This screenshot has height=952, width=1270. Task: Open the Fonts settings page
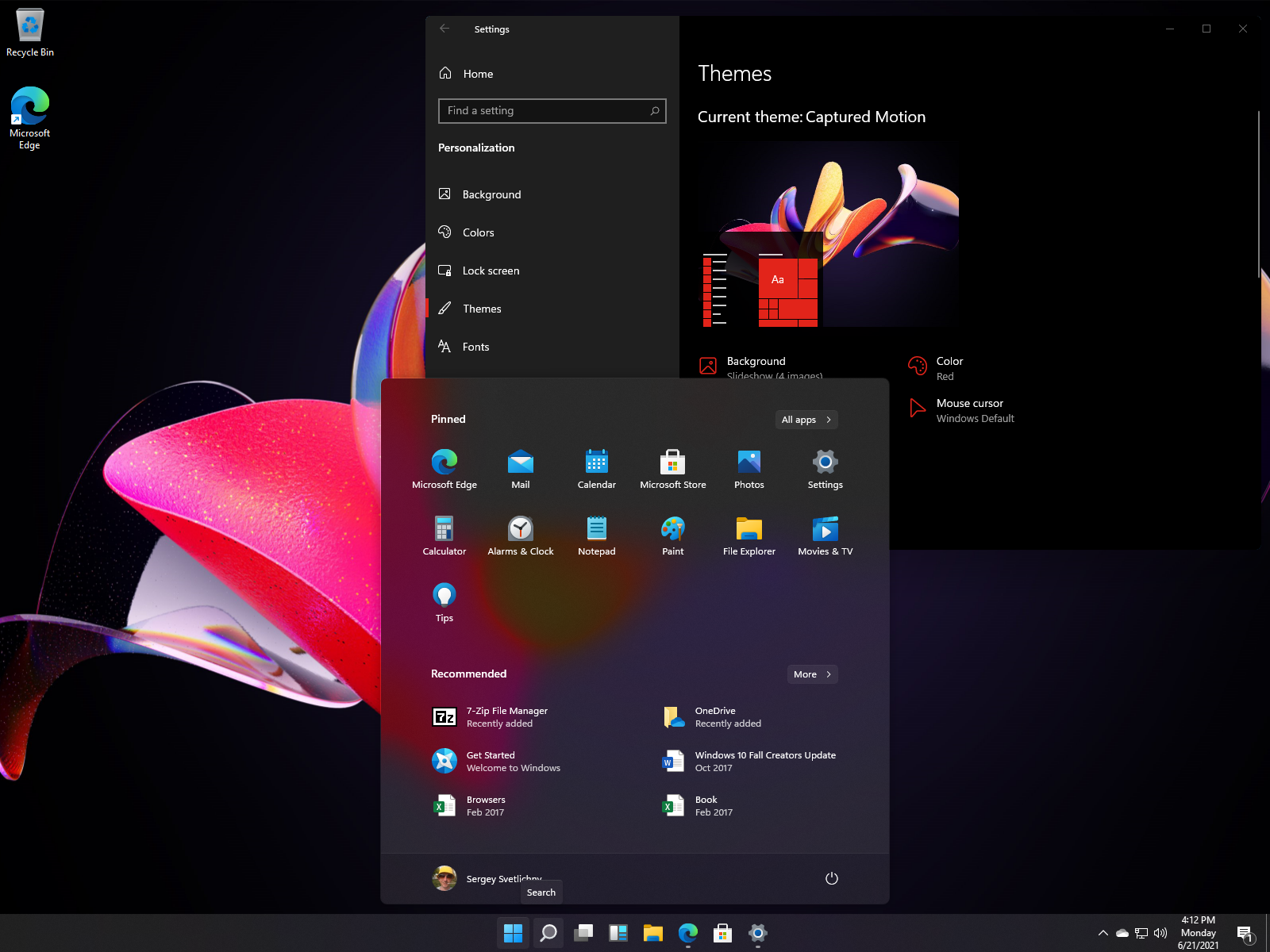coord(552,347)
